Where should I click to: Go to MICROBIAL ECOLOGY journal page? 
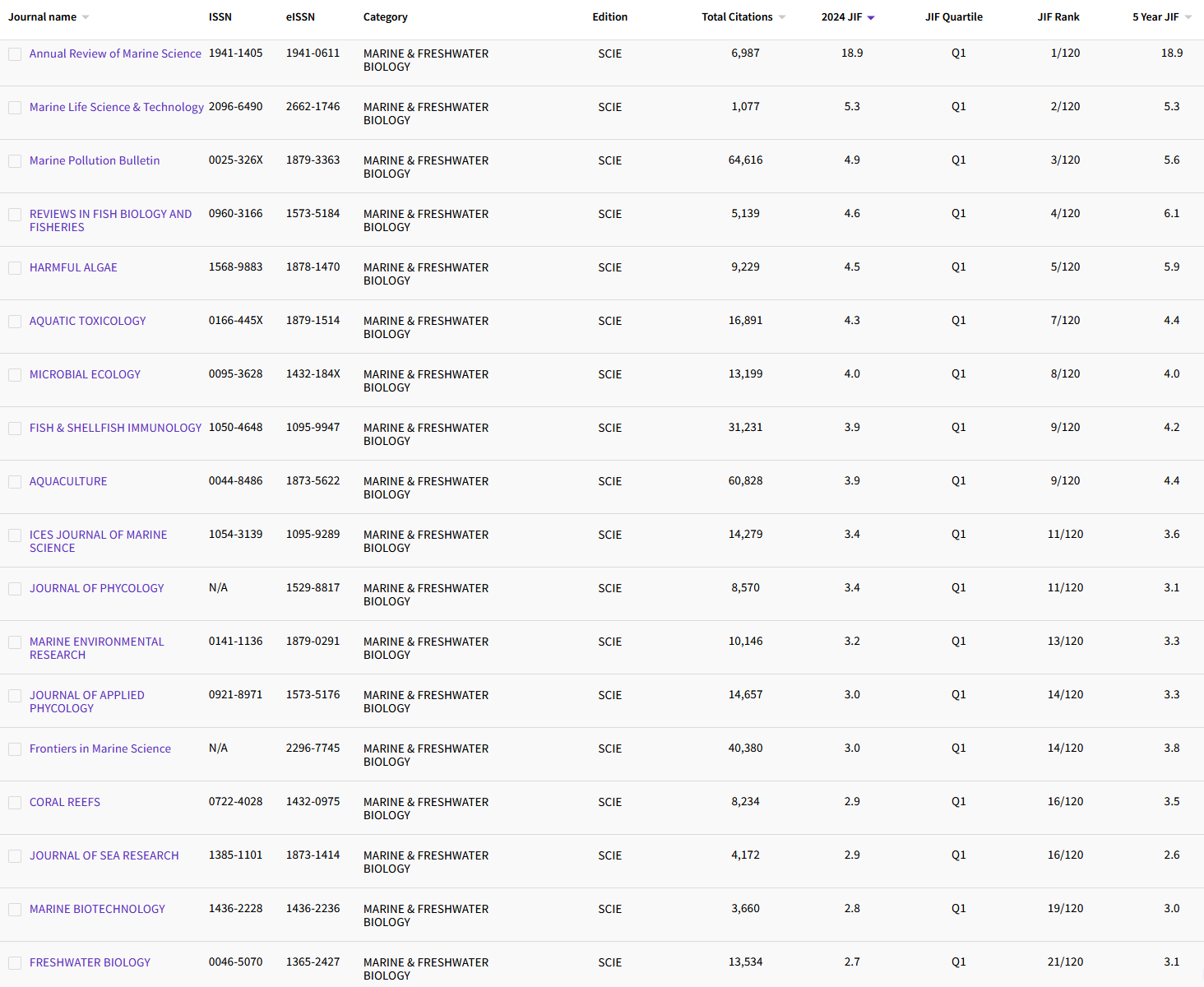85,374
